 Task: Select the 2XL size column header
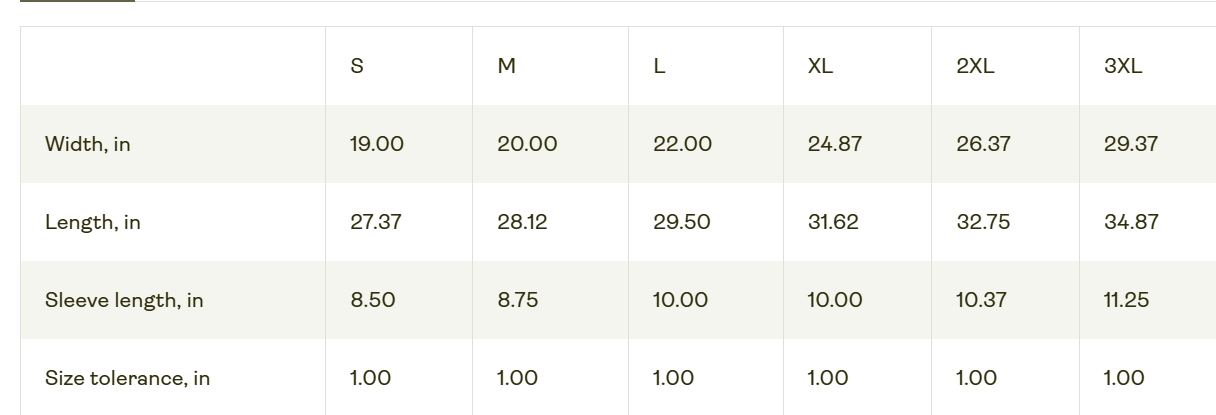(975, 66)
